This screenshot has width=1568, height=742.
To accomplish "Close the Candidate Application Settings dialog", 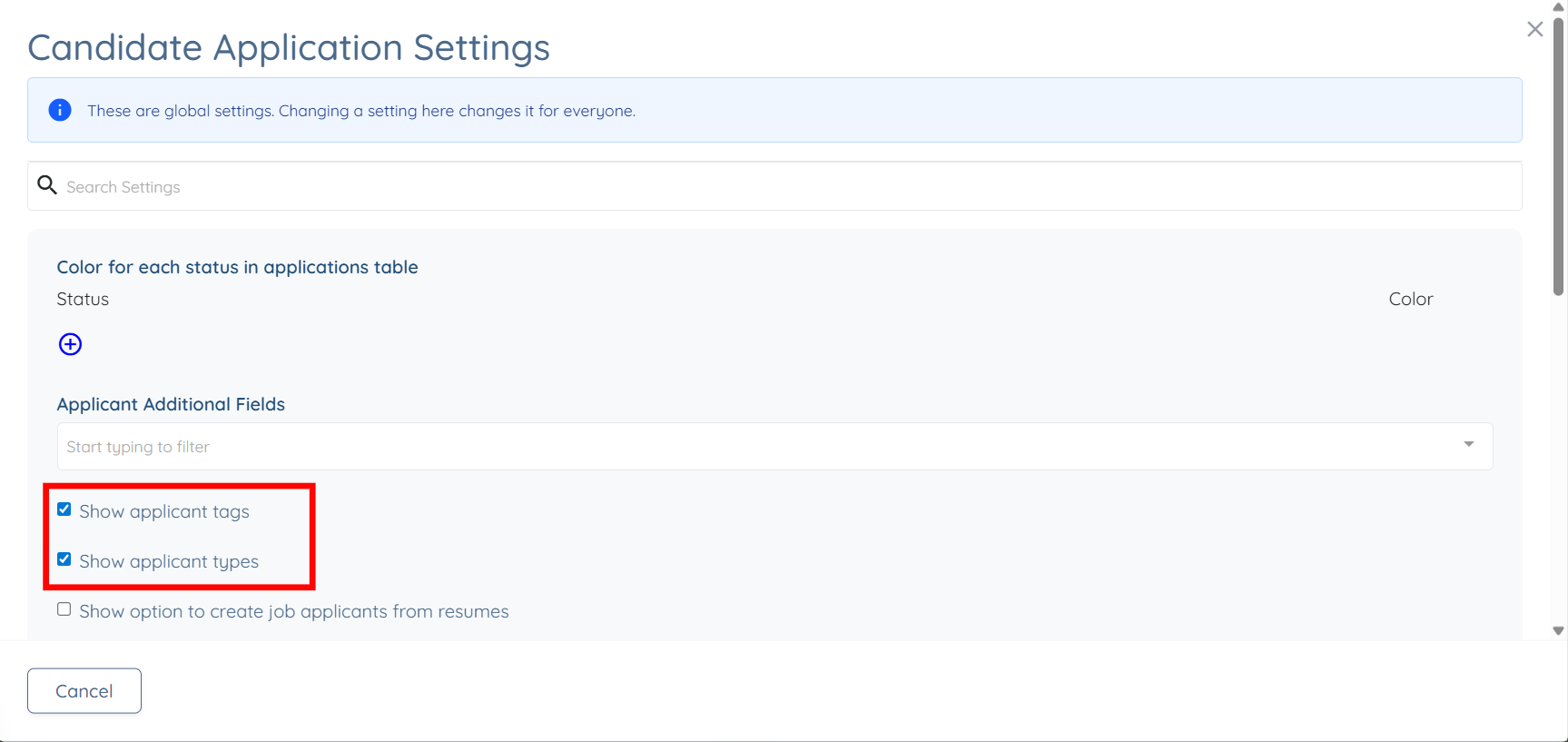I will 1534,29.
